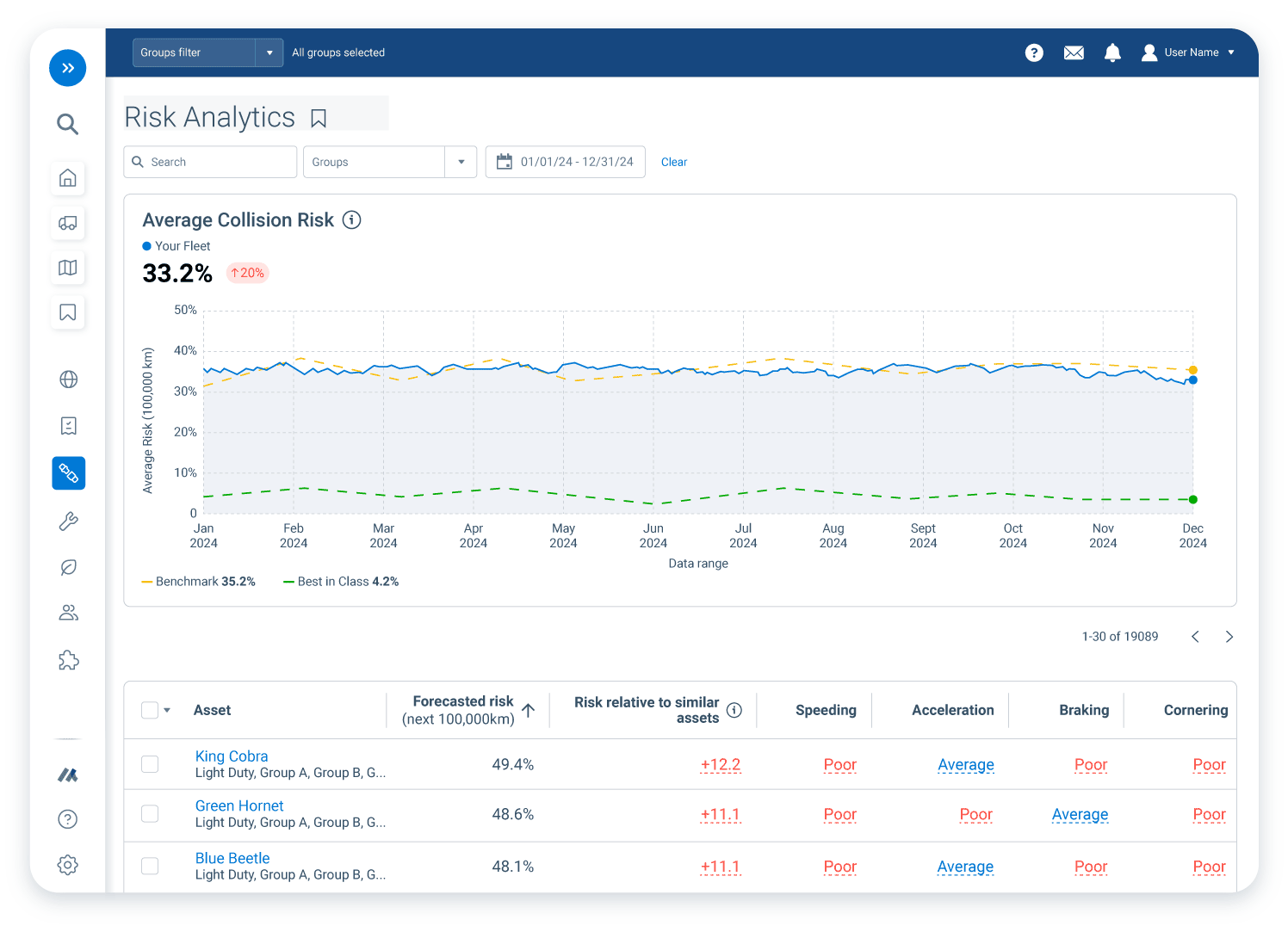Open the globe icon in sidebar
This screenshot has width=1288, height=938.
67,380
